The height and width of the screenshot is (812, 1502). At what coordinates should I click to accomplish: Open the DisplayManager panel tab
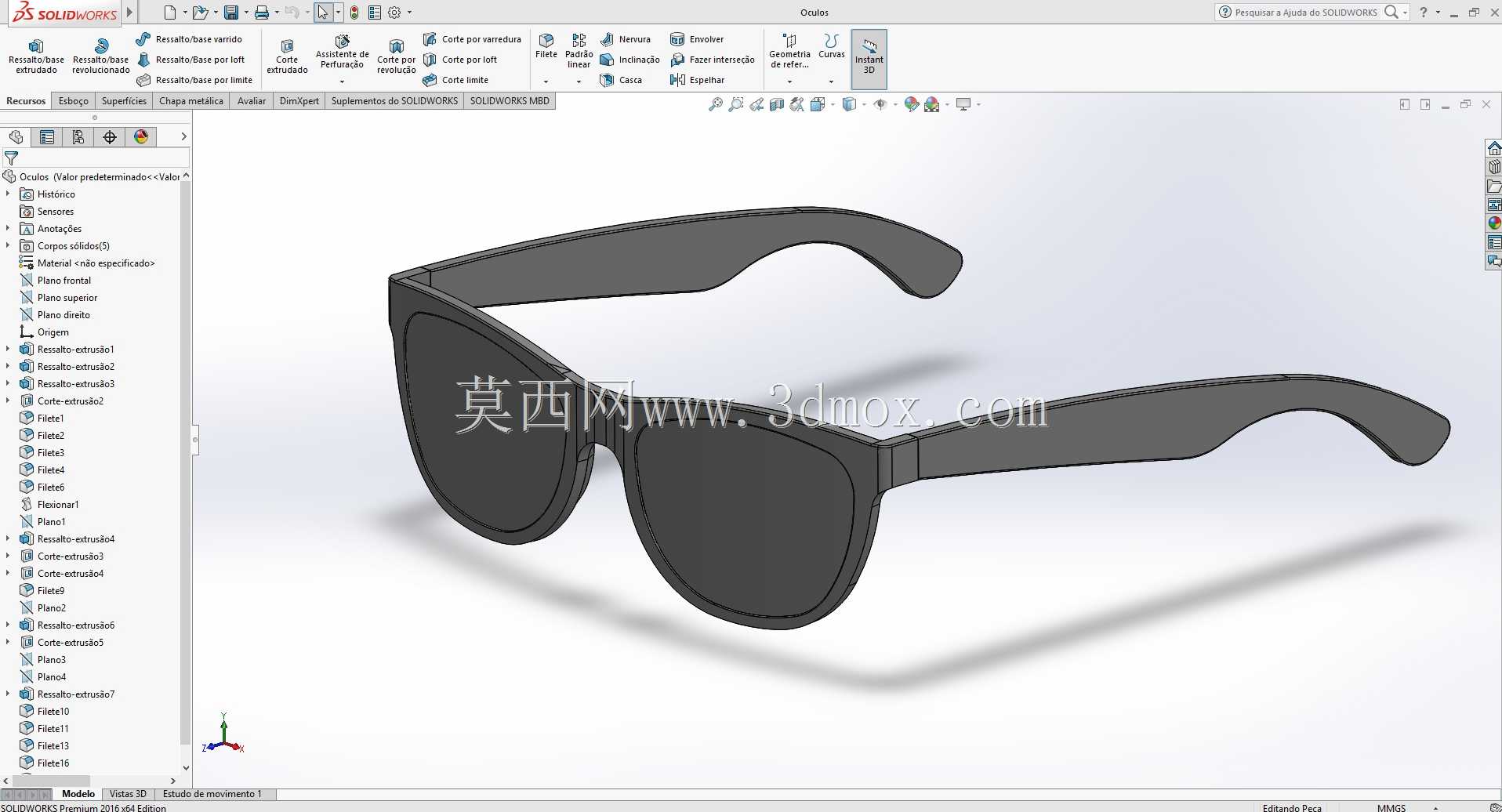pos(141,137)
